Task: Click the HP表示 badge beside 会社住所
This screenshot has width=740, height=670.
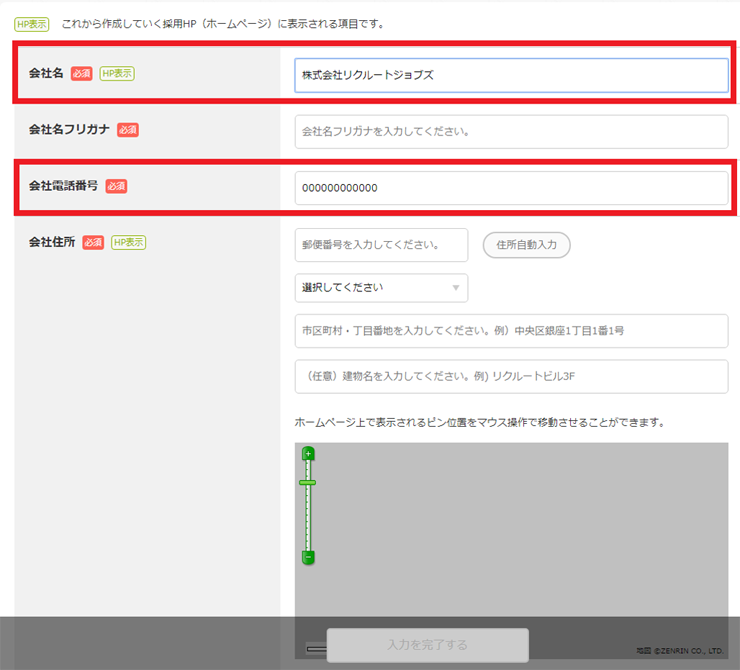Action: [128, 242]
